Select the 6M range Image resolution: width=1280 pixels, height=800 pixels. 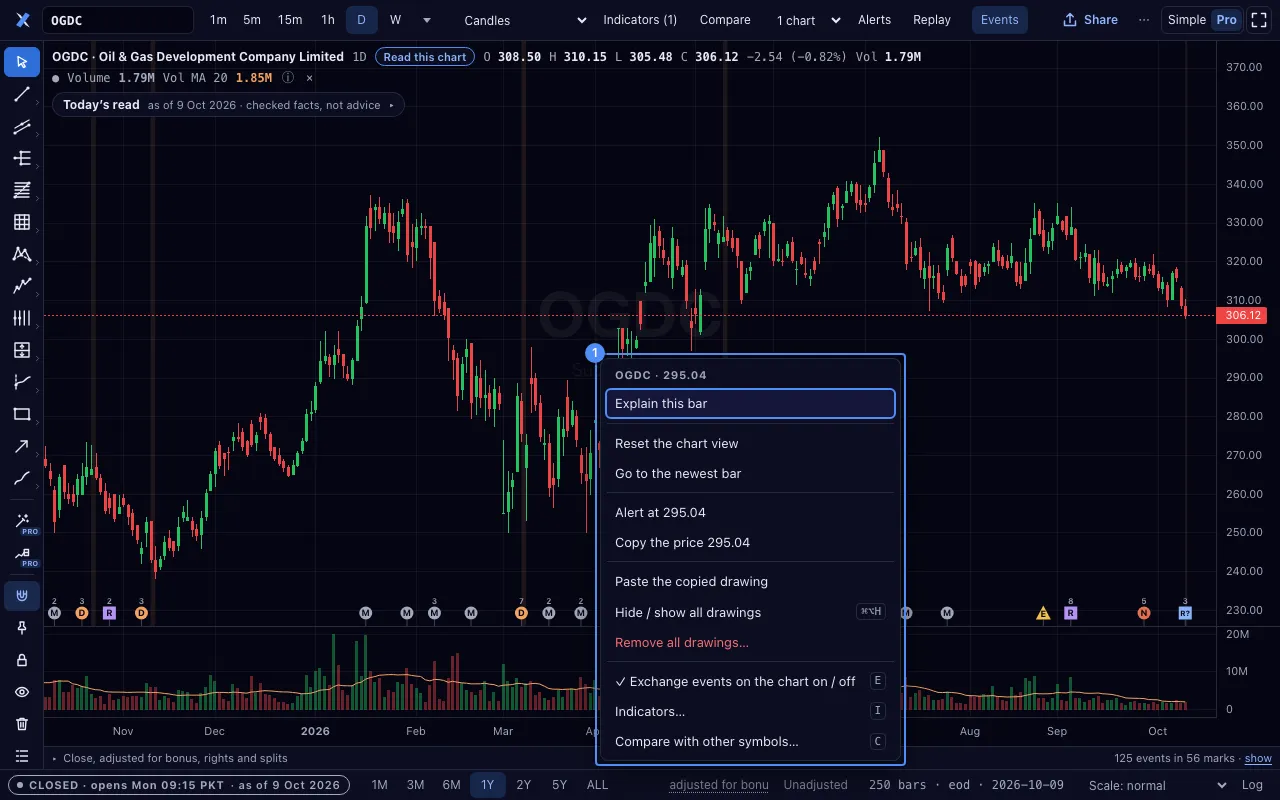coord(451,785)
